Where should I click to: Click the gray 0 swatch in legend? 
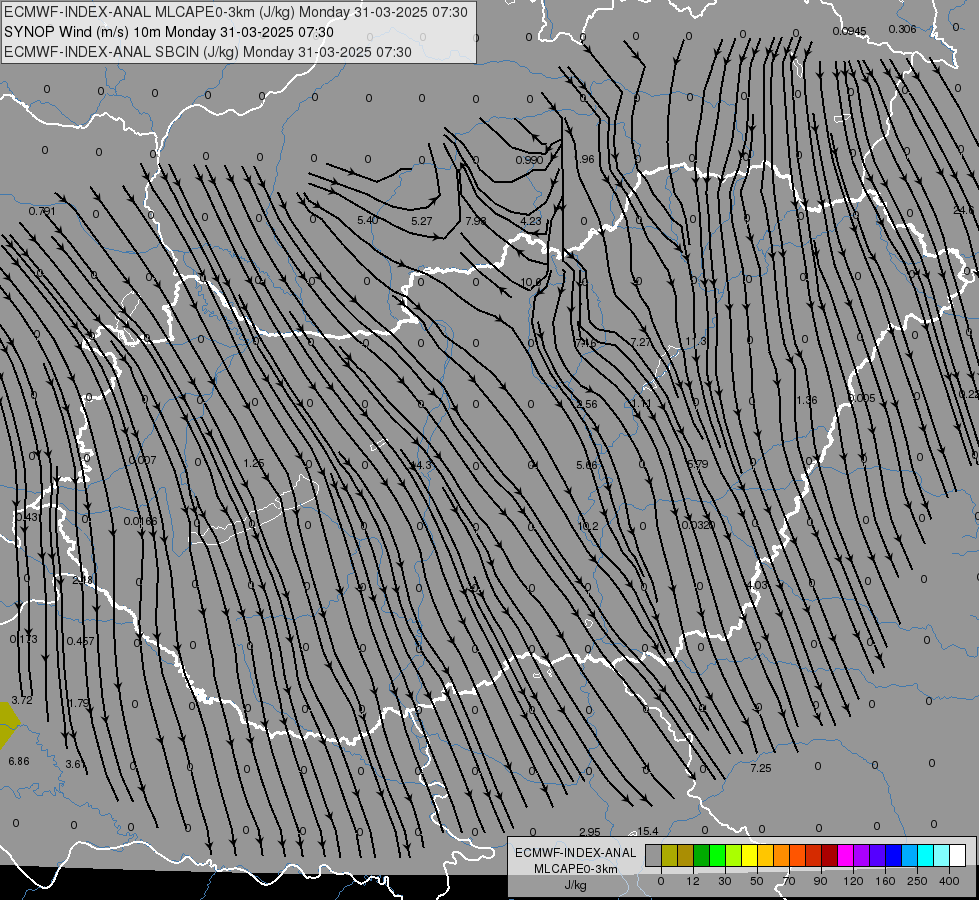654,855
